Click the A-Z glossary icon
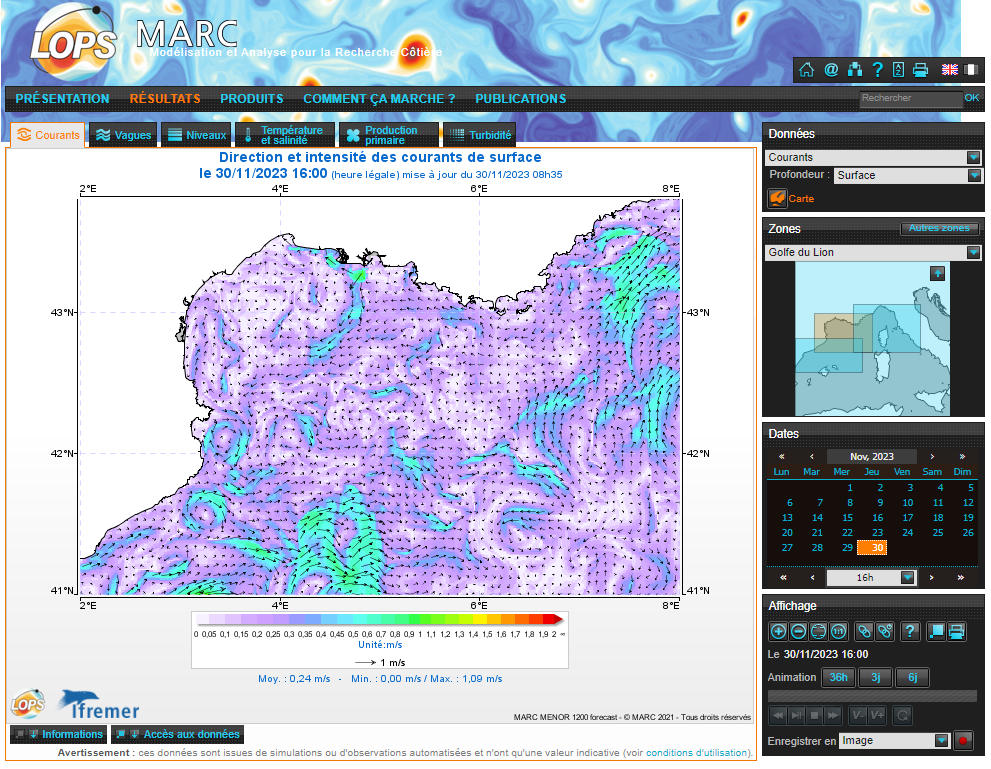Screen dimensions: 991x769 [898, 69]
